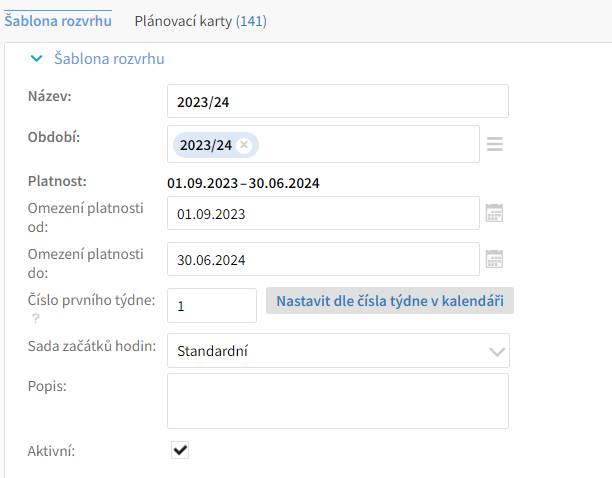Click into the Popis text area
The image size is (612, 478).
tap(338, 401)
